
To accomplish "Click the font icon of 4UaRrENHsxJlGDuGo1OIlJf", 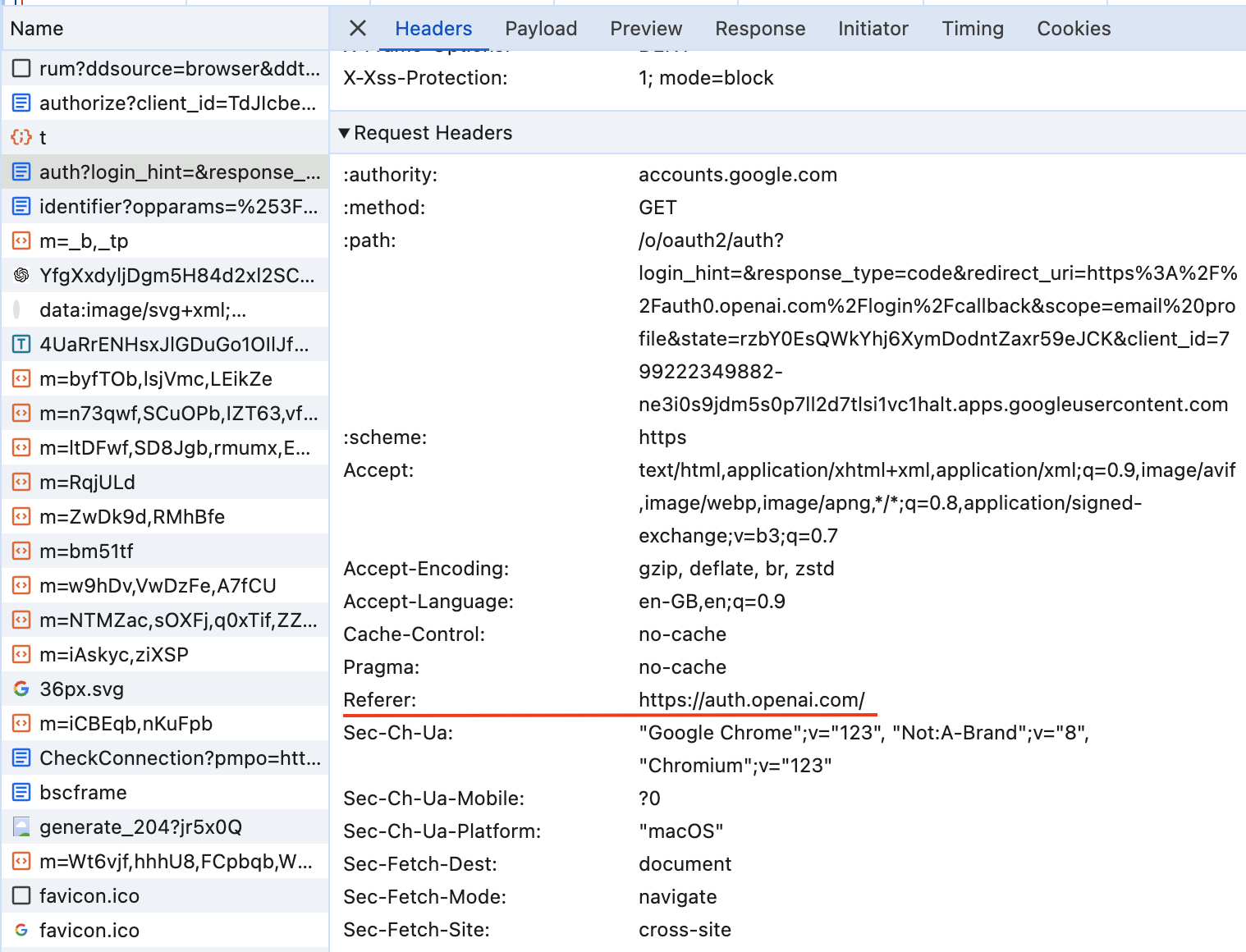I will (21, 345).
